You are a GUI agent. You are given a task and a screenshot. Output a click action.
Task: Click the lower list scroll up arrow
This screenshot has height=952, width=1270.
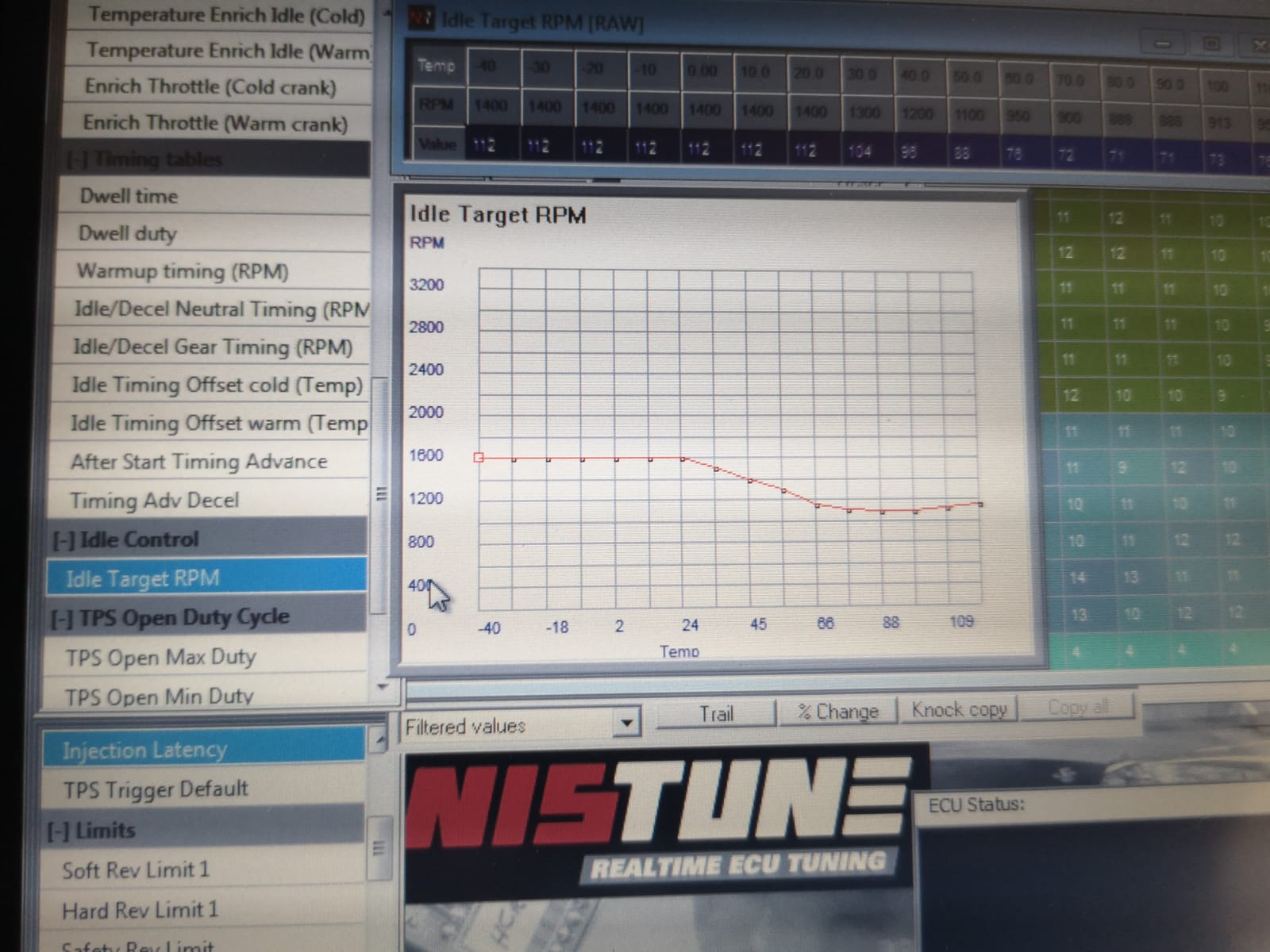tap(379, 739)
